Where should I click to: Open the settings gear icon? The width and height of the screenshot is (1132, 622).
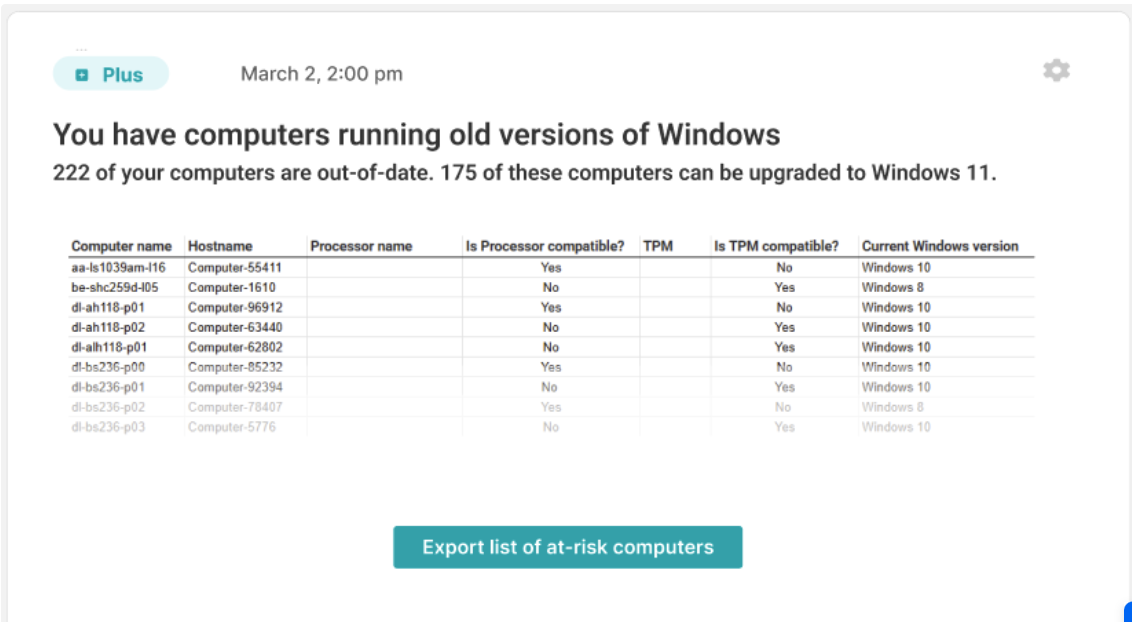(1056, 71)
